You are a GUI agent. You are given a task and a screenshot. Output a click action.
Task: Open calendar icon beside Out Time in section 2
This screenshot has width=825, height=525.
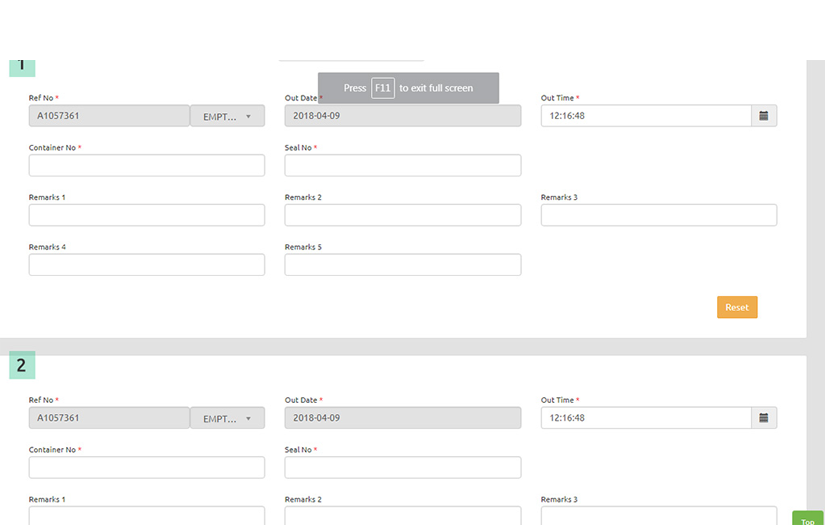click(x=764, y=418)
